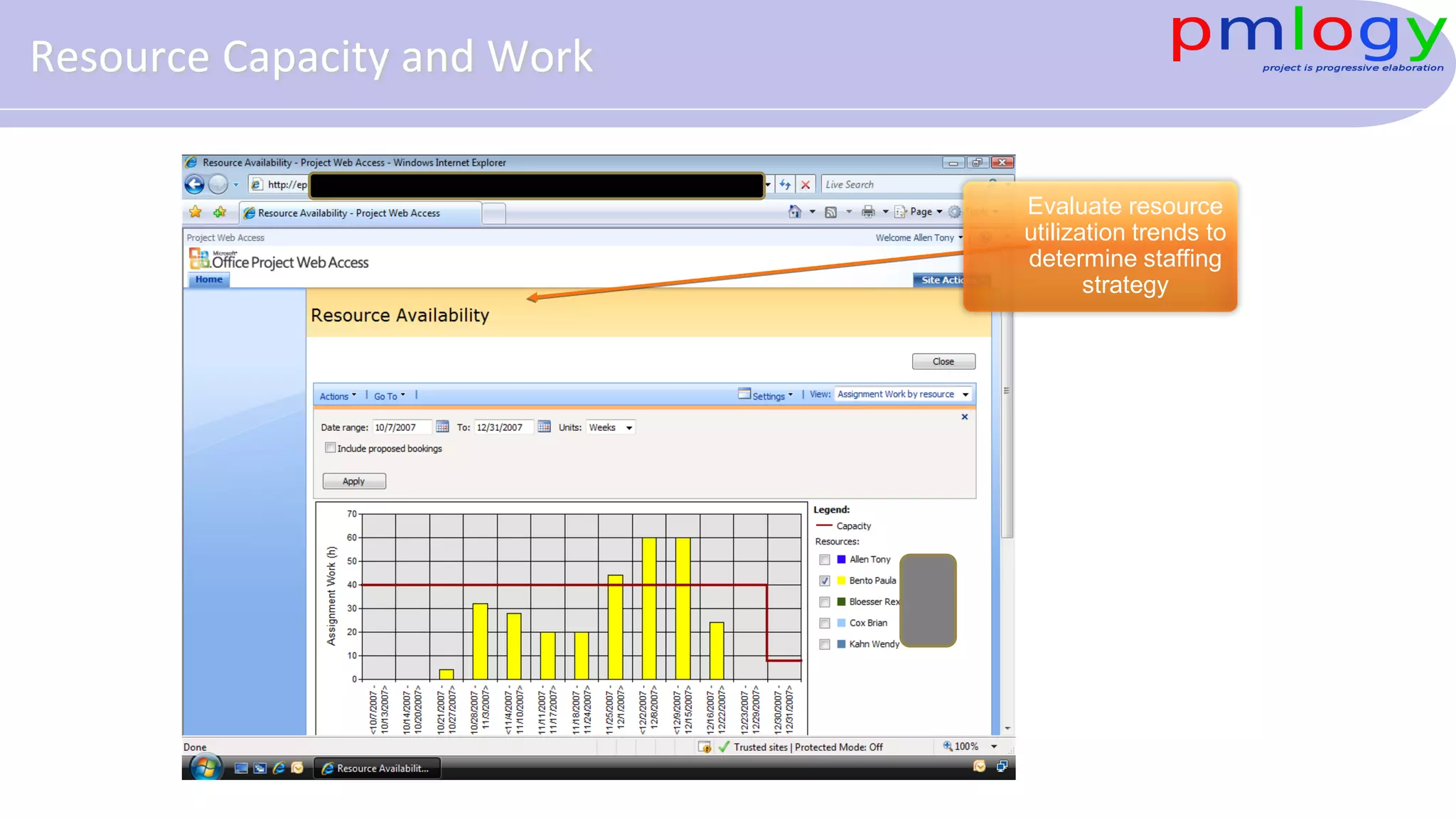Click the Apply button
1456x819 pixels.
354,481
